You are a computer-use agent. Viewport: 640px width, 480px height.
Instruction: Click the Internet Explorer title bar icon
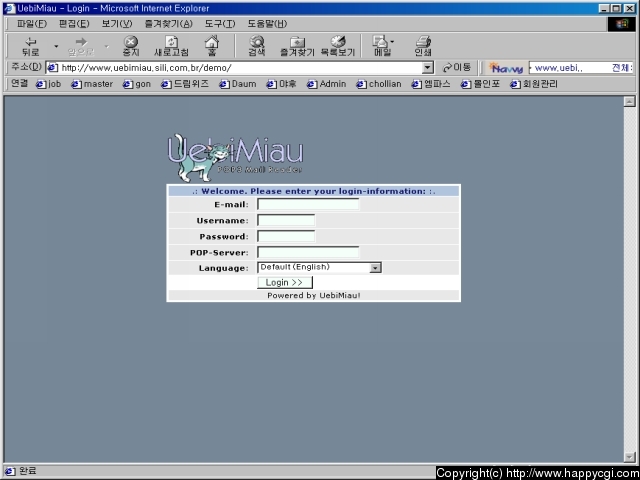tap(9, 8)
